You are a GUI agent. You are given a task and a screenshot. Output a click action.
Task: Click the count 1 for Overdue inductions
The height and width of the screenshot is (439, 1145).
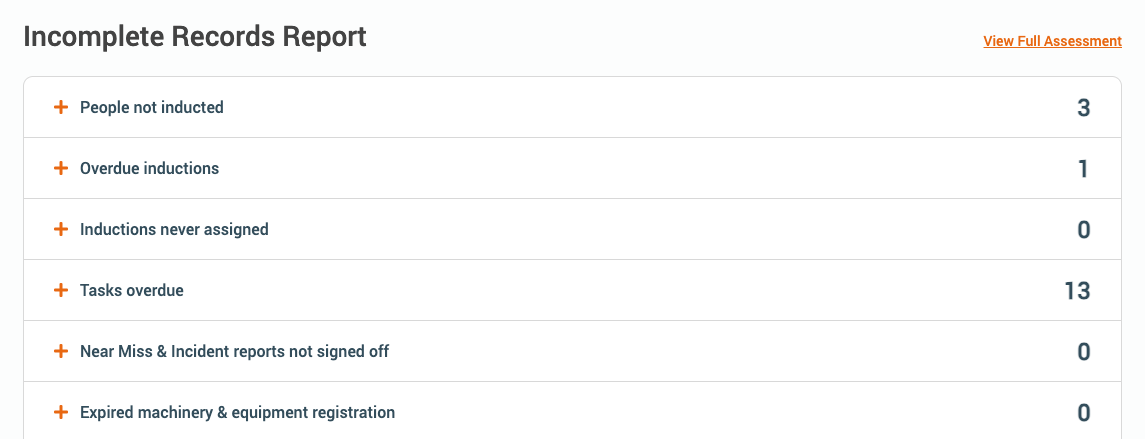click(x=1083, y=169)
